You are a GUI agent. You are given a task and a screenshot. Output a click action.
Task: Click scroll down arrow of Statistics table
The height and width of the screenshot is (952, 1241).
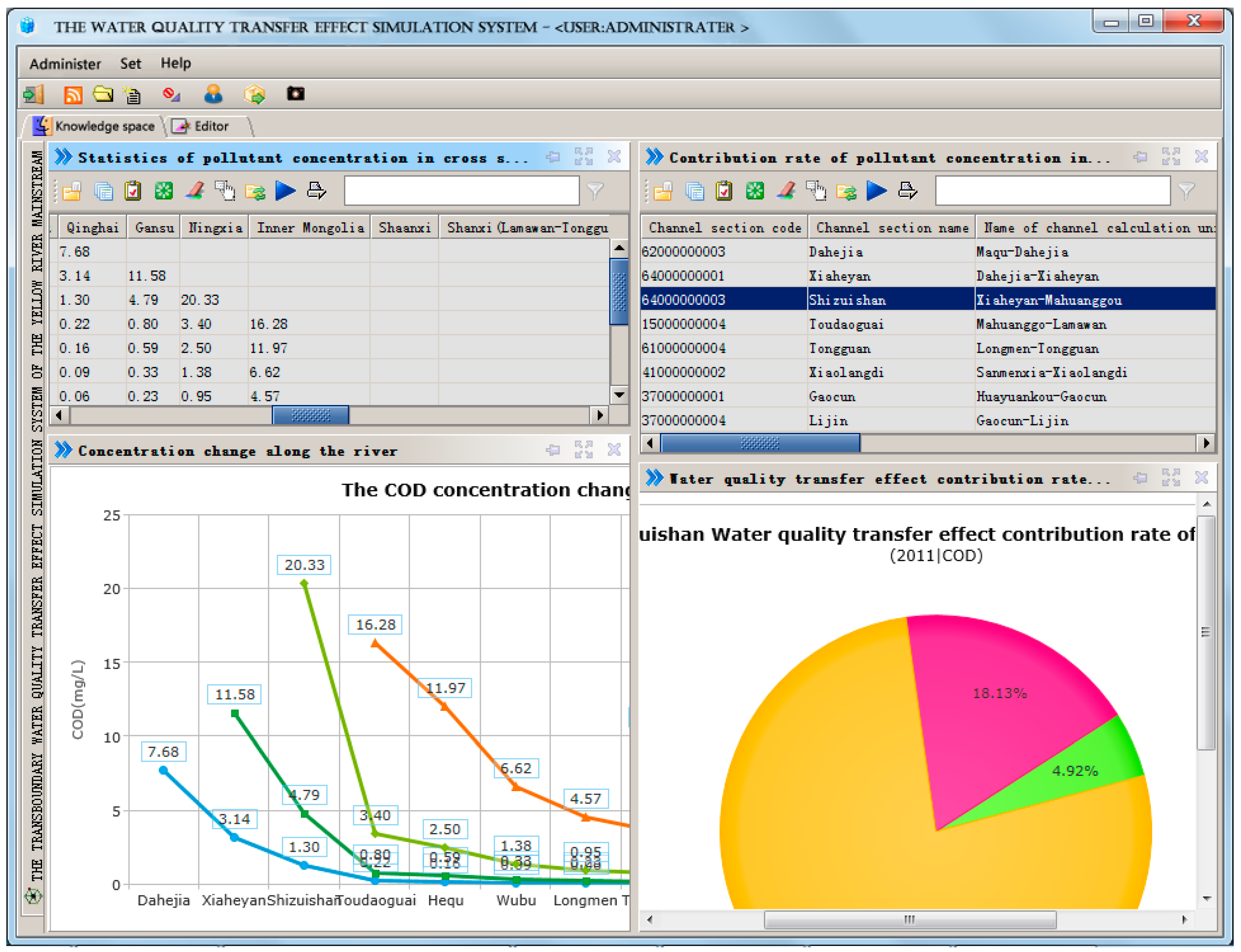[619, 395]
